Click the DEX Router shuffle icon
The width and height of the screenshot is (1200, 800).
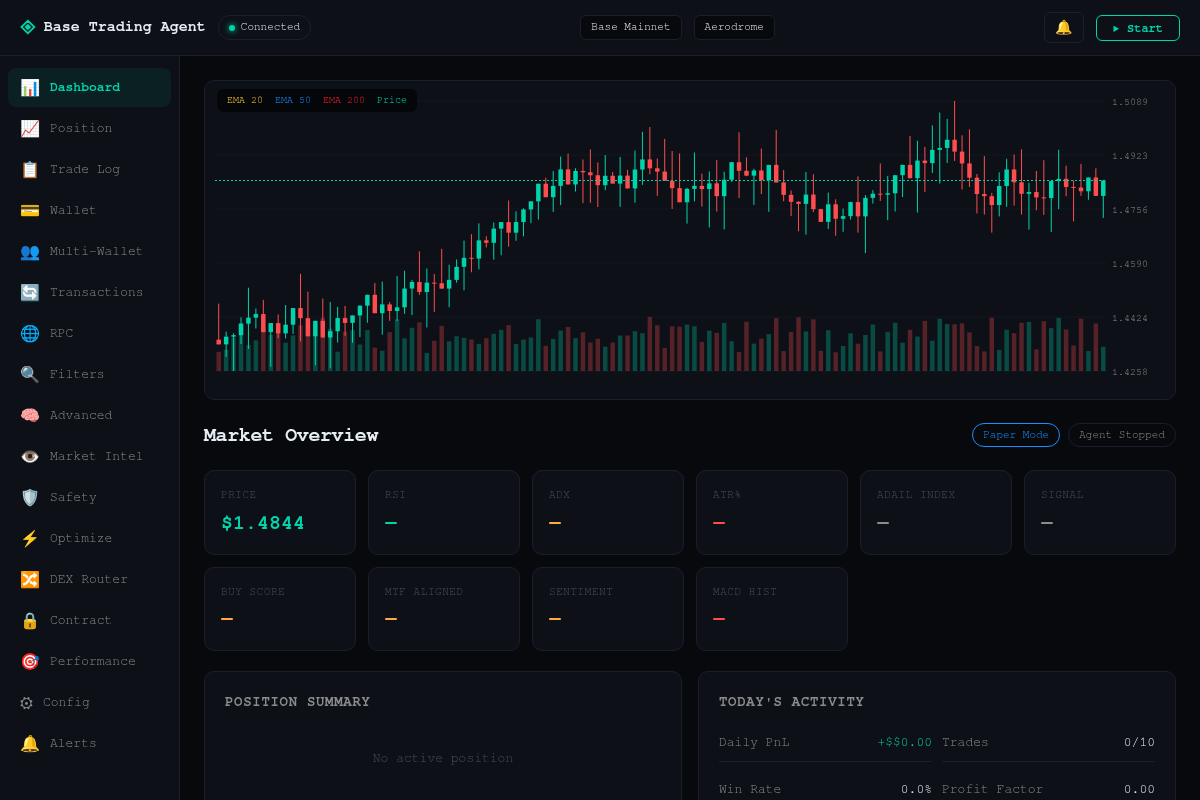click(30, 579)
